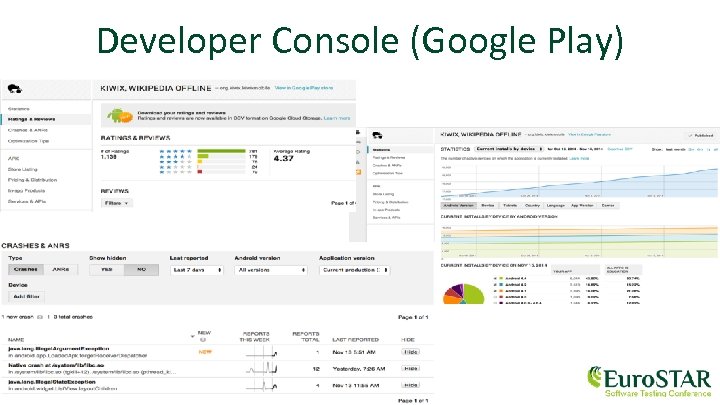Click the weekly sparkline for IllegalStateException
The image size is (720, 405).
pos(261,385)
